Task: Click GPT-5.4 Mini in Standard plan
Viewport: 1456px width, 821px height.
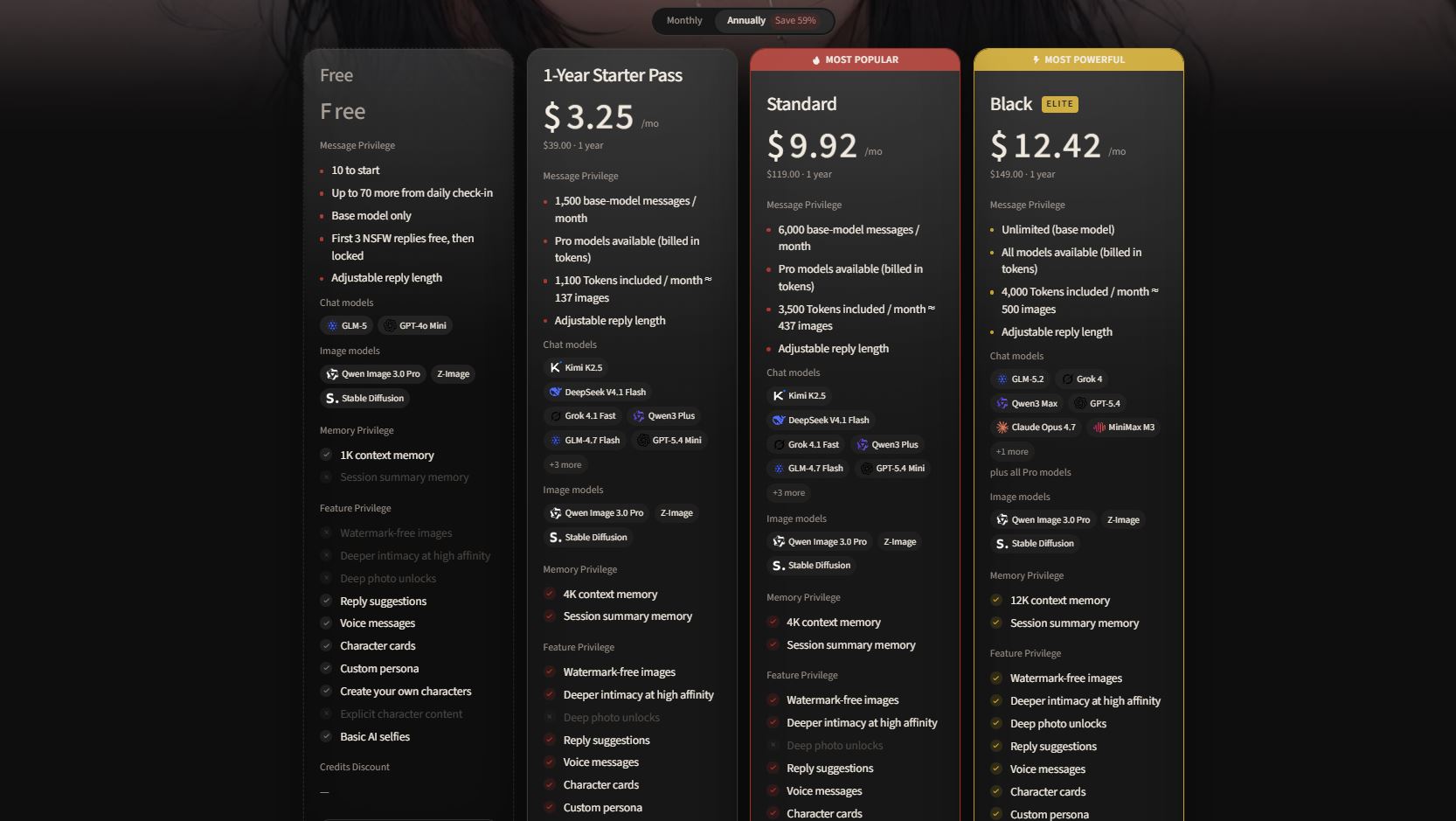Action: tap(893, 469)
